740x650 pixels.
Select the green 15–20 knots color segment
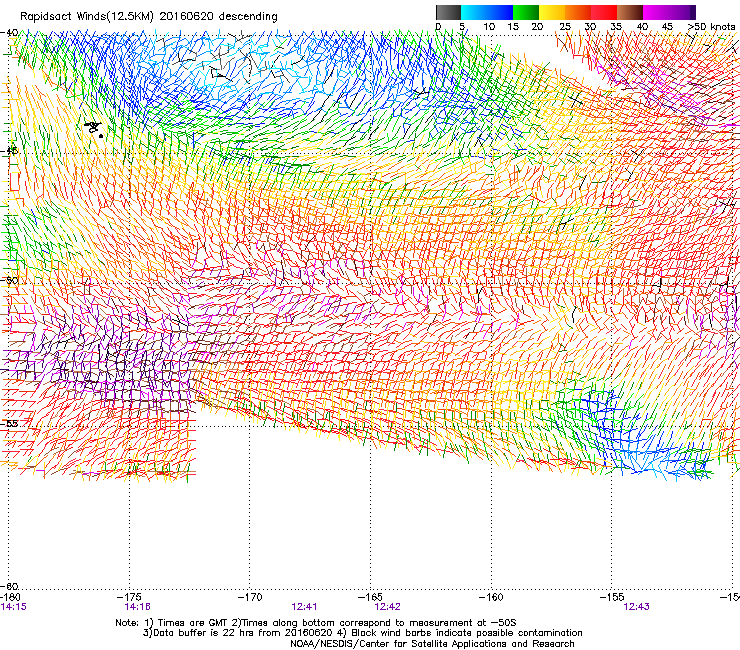click(x=526, y=12)
